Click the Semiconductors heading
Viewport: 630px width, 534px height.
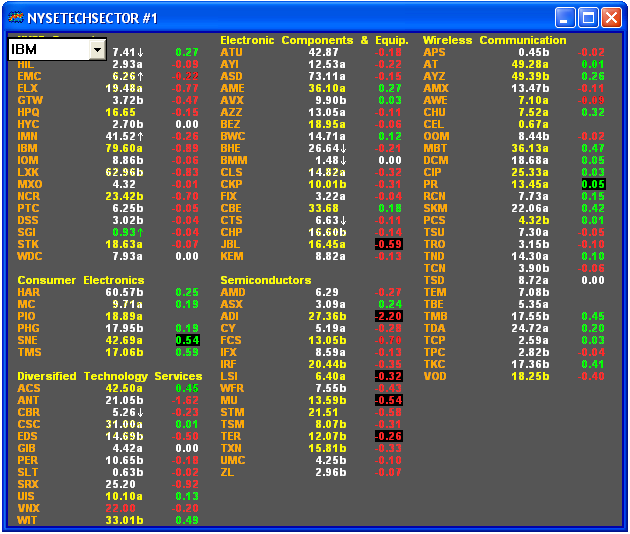point(266,280)
